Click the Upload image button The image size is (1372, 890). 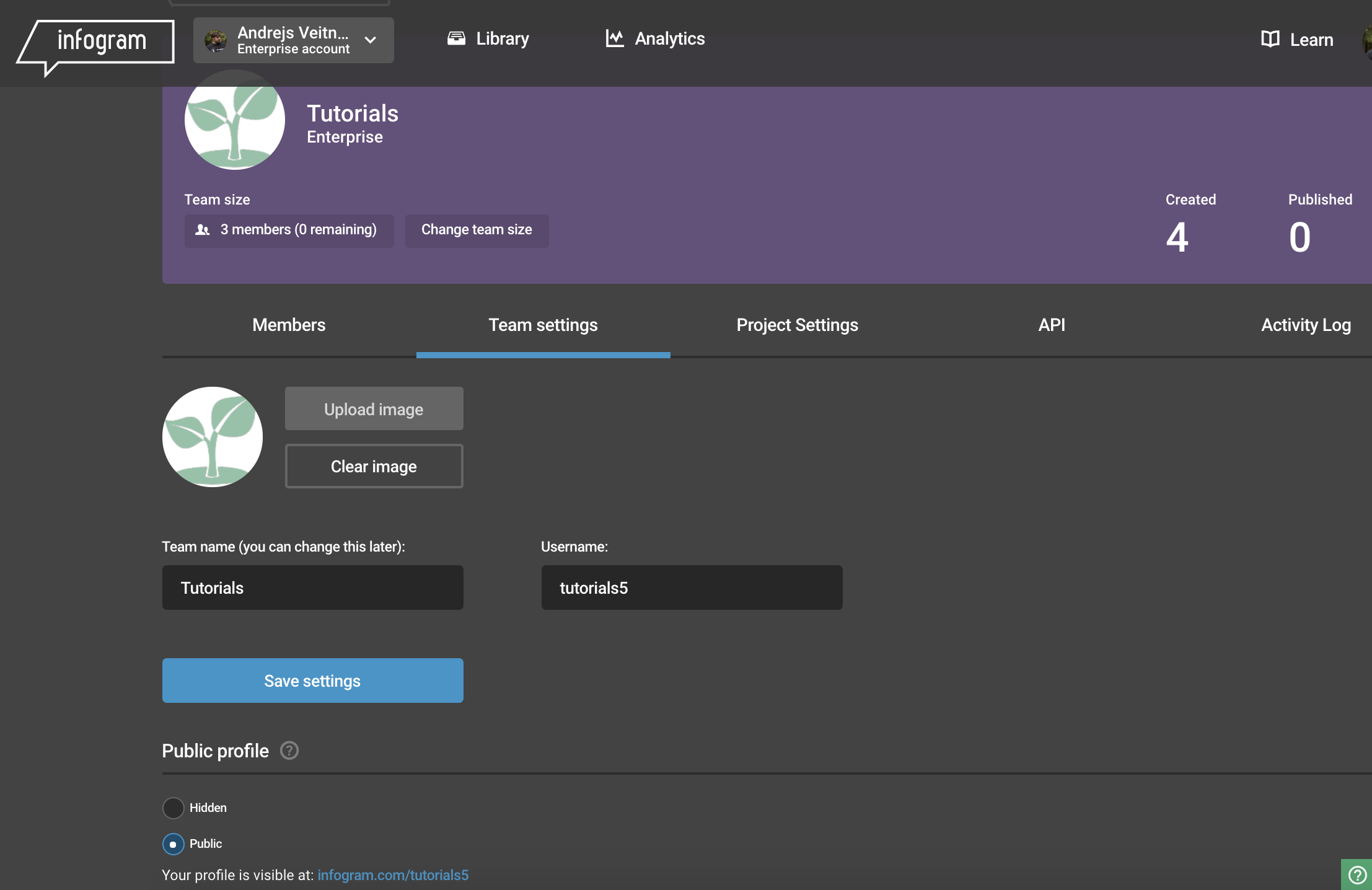point(374,408)
